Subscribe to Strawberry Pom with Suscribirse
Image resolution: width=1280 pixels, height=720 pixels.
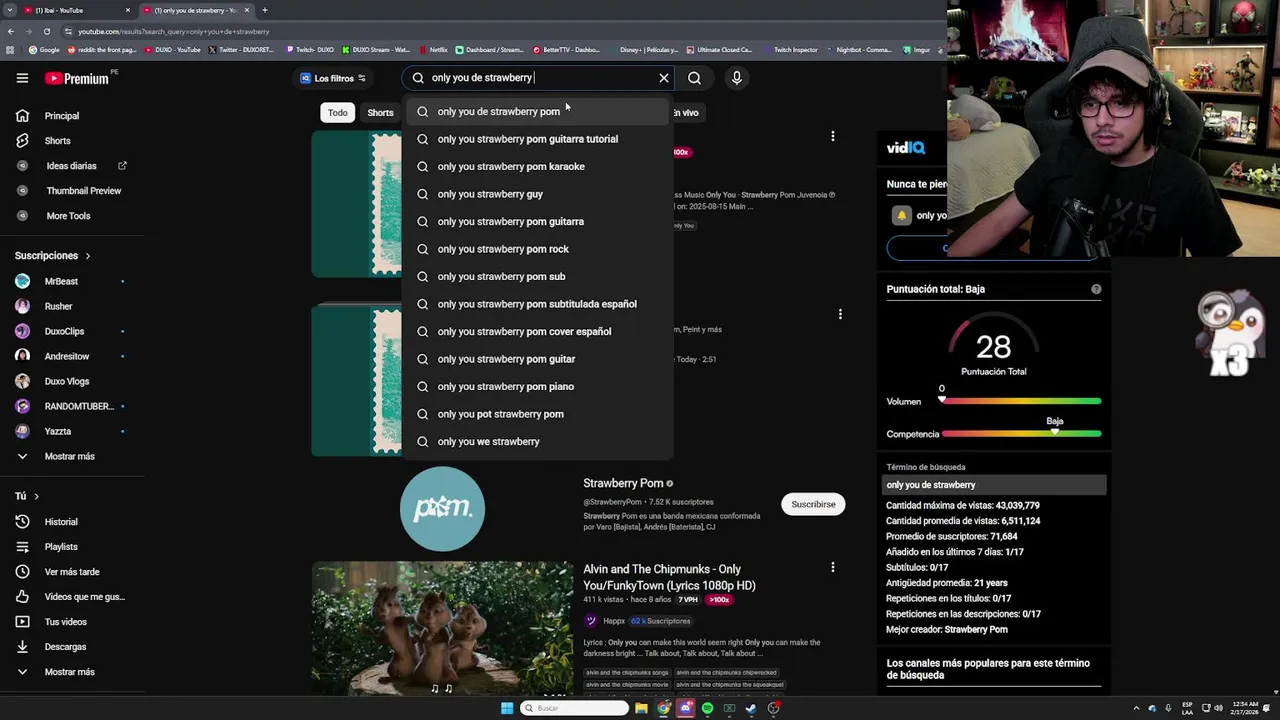coord(813,505)
